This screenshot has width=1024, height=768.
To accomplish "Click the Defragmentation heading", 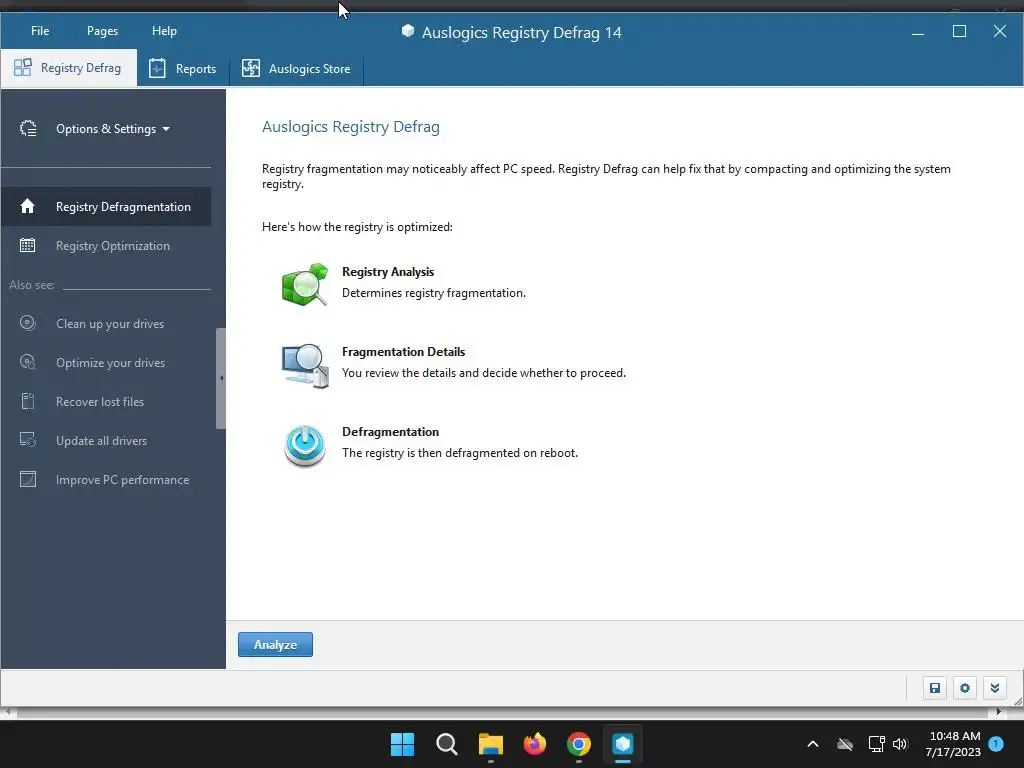I will click(391, 432).
